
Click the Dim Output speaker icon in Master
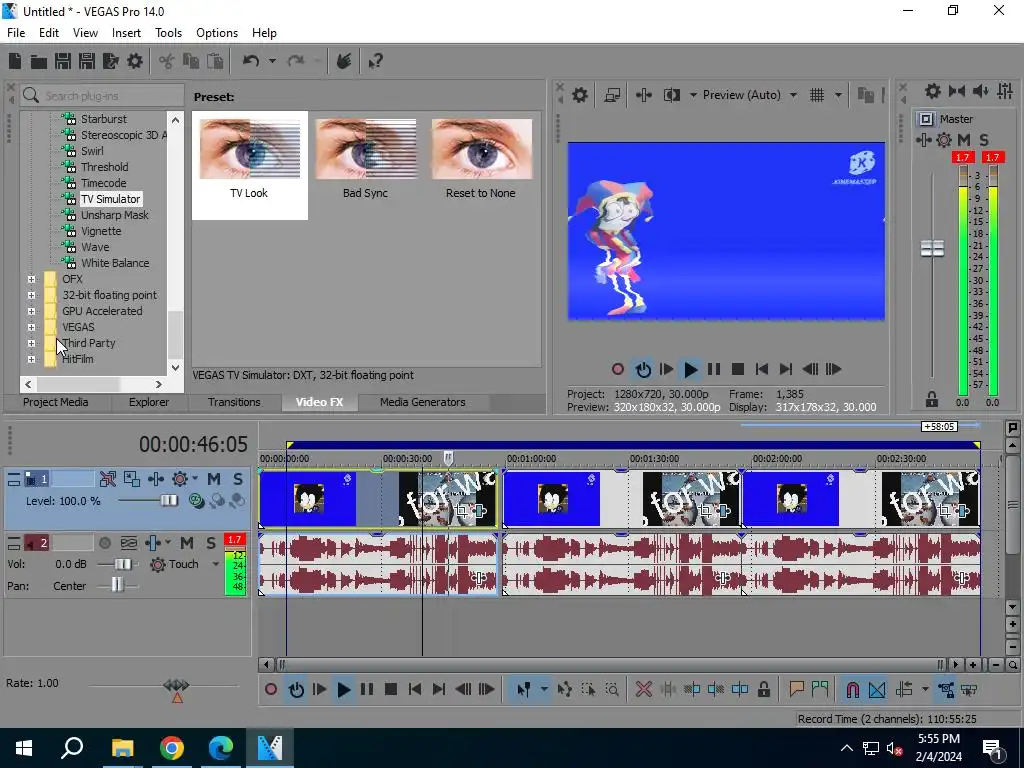(980, 91)
